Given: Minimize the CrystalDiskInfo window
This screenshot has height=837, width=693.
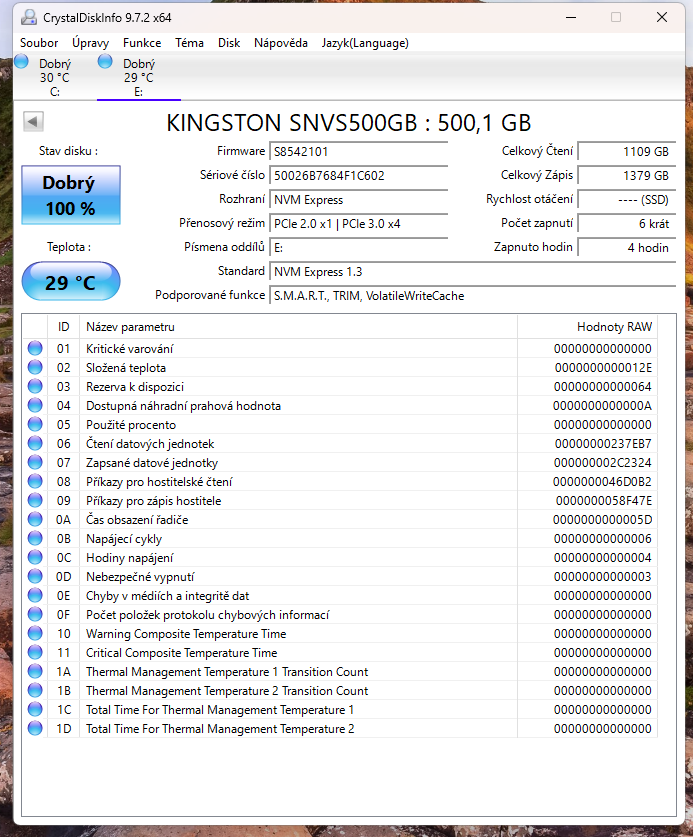Looking at the screenshot, I should pyautogui.click(x=571, y=18).
